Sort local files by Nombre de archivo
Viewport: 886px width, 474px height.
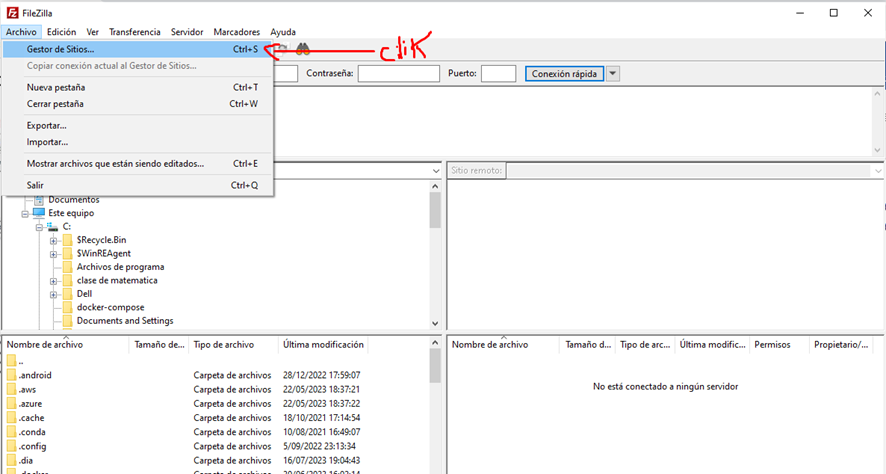[66, 345]
